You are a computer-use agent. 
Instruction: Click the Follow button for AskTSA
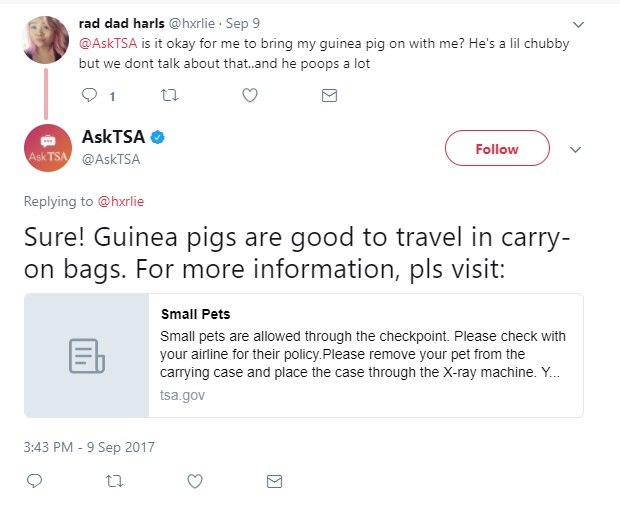pos(496,149)
